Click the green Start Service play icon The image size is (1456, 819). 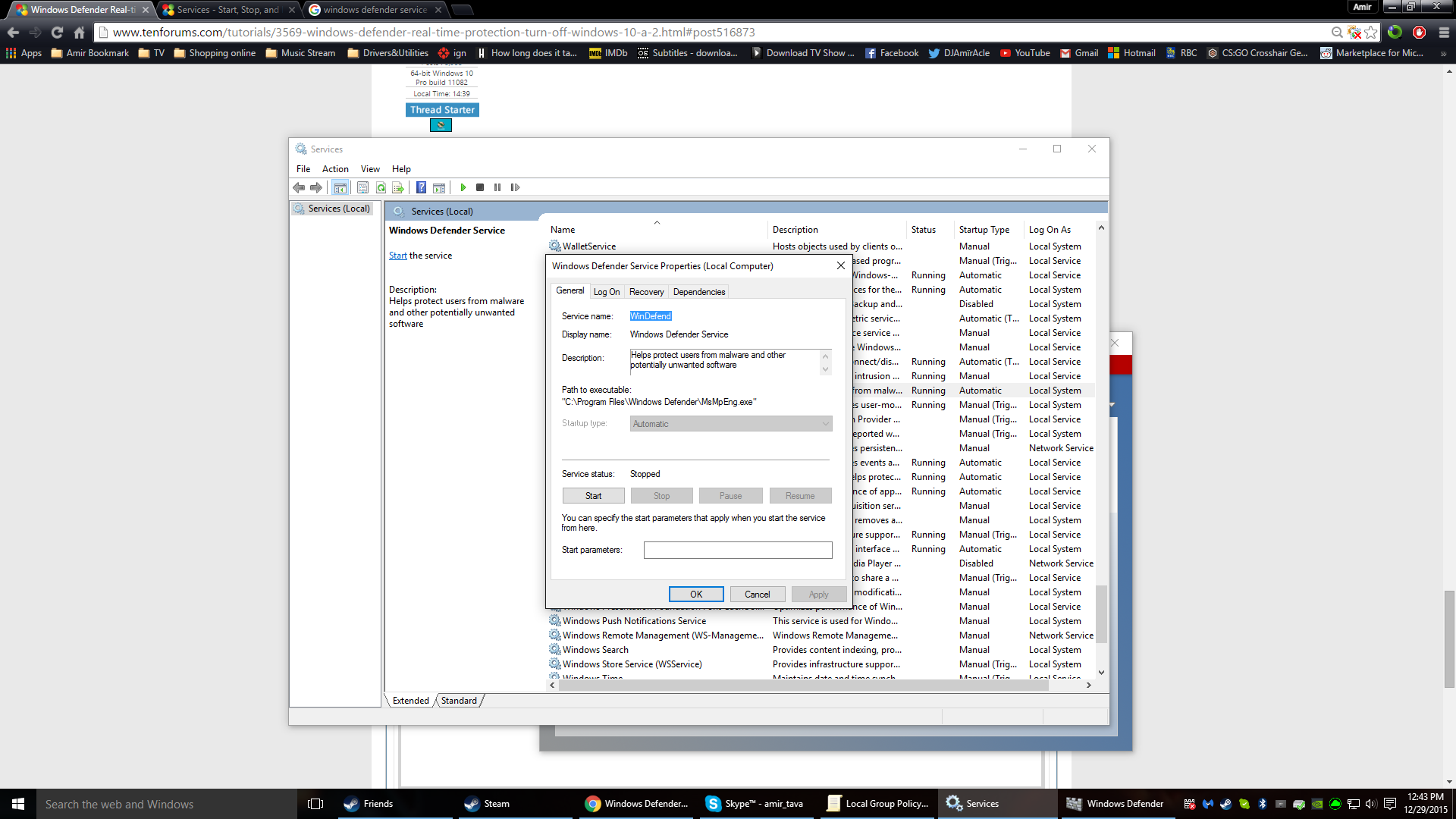tap(463, 187)
